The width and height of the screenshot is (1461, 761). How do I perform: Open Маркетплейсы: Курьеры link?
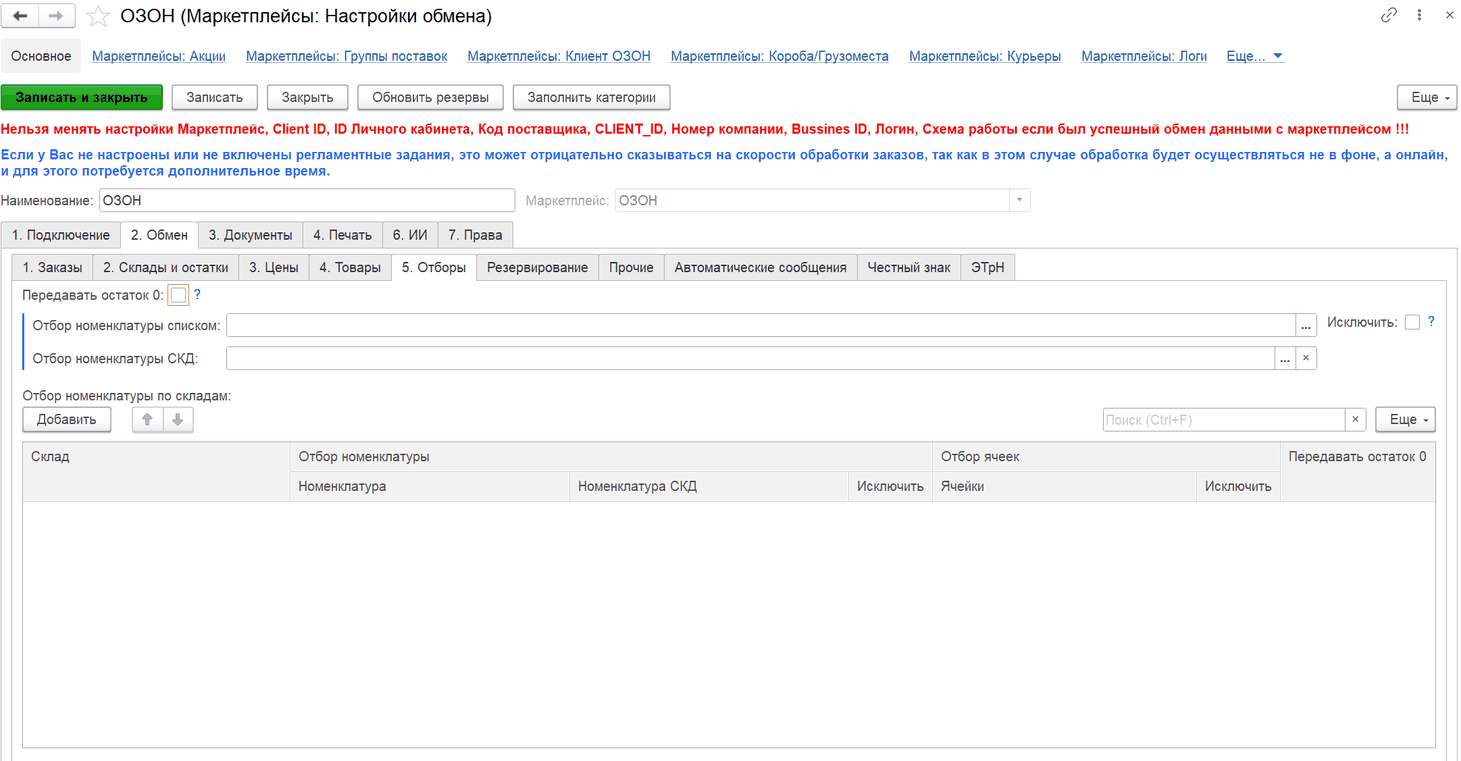coord(985,56)
